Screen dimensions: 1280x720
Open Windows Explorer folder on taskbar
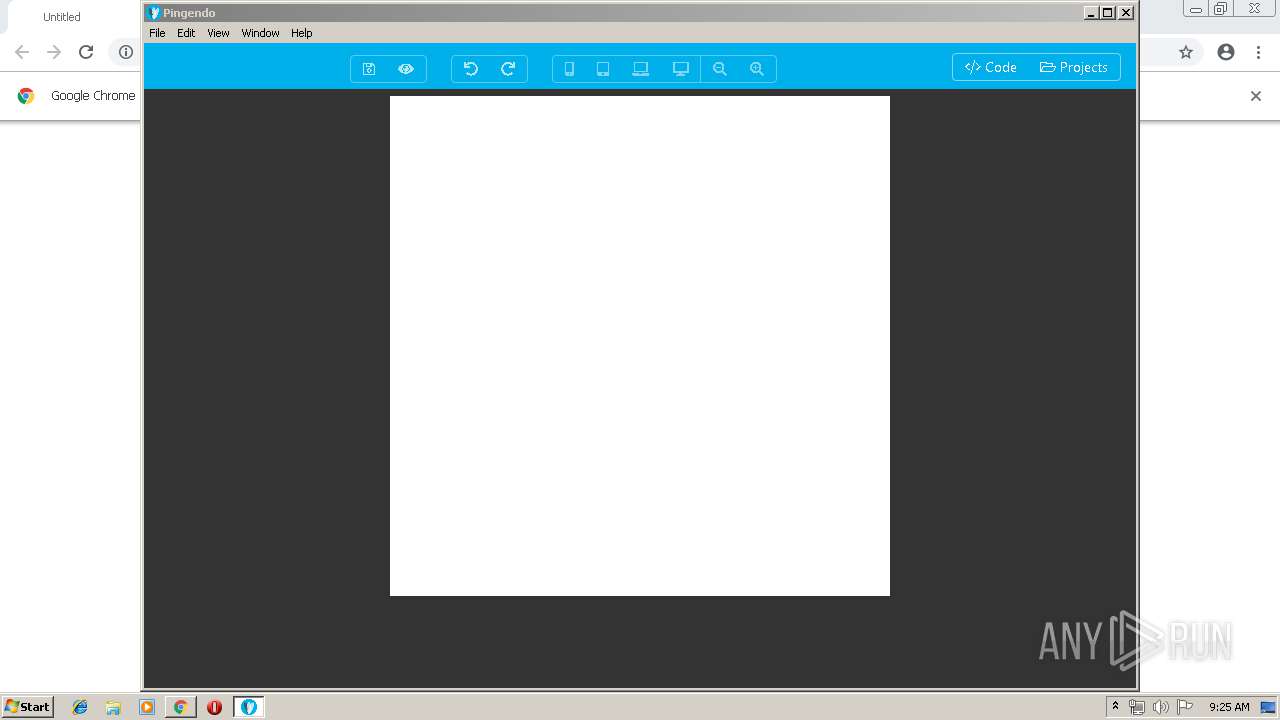coord(113,707)
